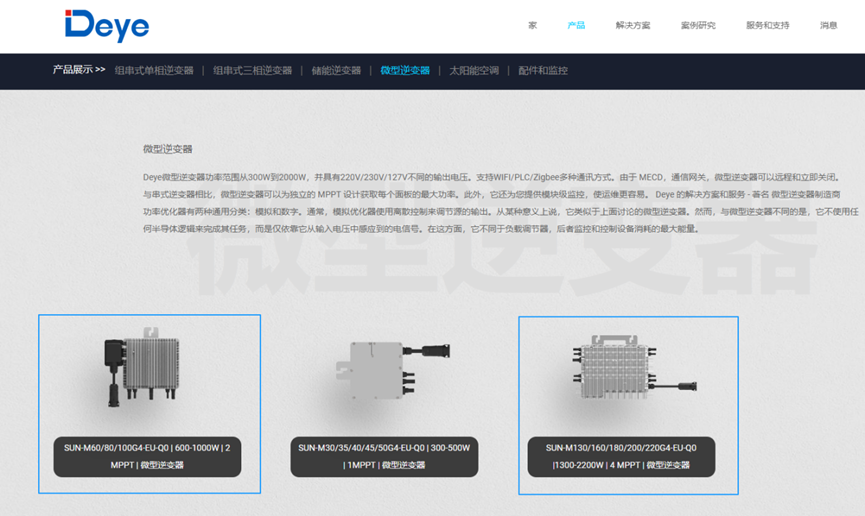Click the line beginning 功率优化器有两种通用分类

(500, 211)
